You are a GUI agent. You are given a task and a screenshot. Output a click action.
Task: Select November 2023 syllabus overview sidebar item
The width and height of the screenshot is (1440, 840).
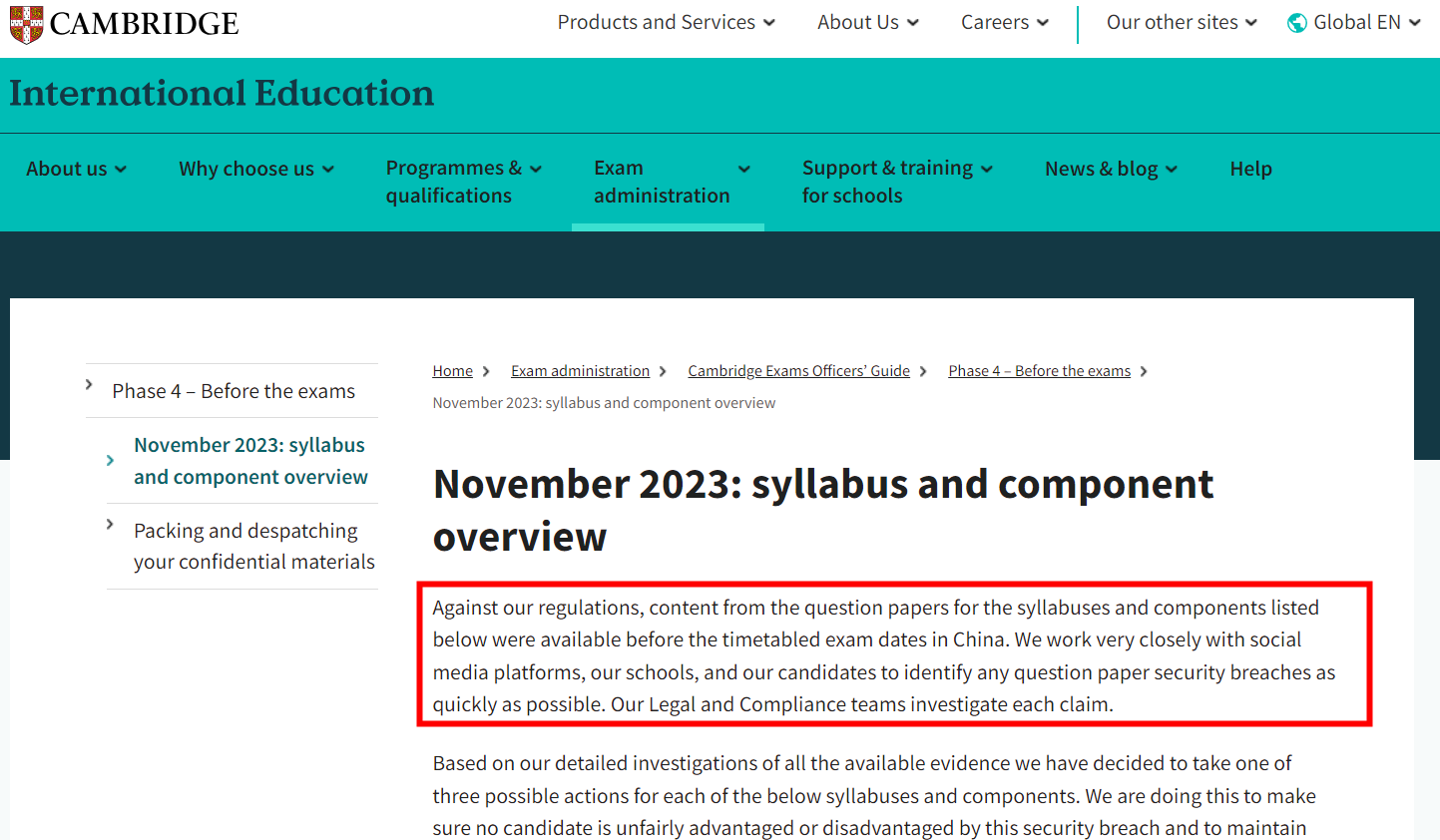pyautogui.click(x=250, y=461)
